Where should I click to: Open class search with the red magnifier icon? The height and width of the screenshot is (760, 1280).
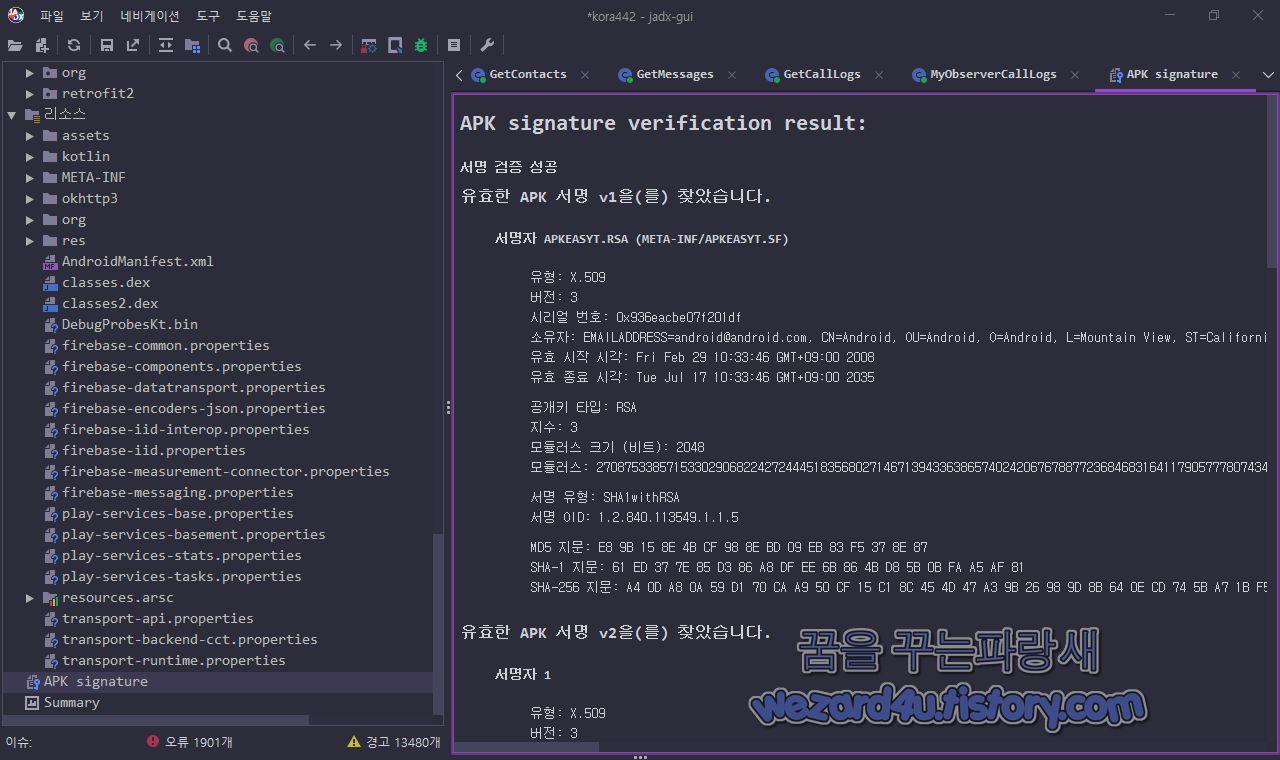click(251, 45)
